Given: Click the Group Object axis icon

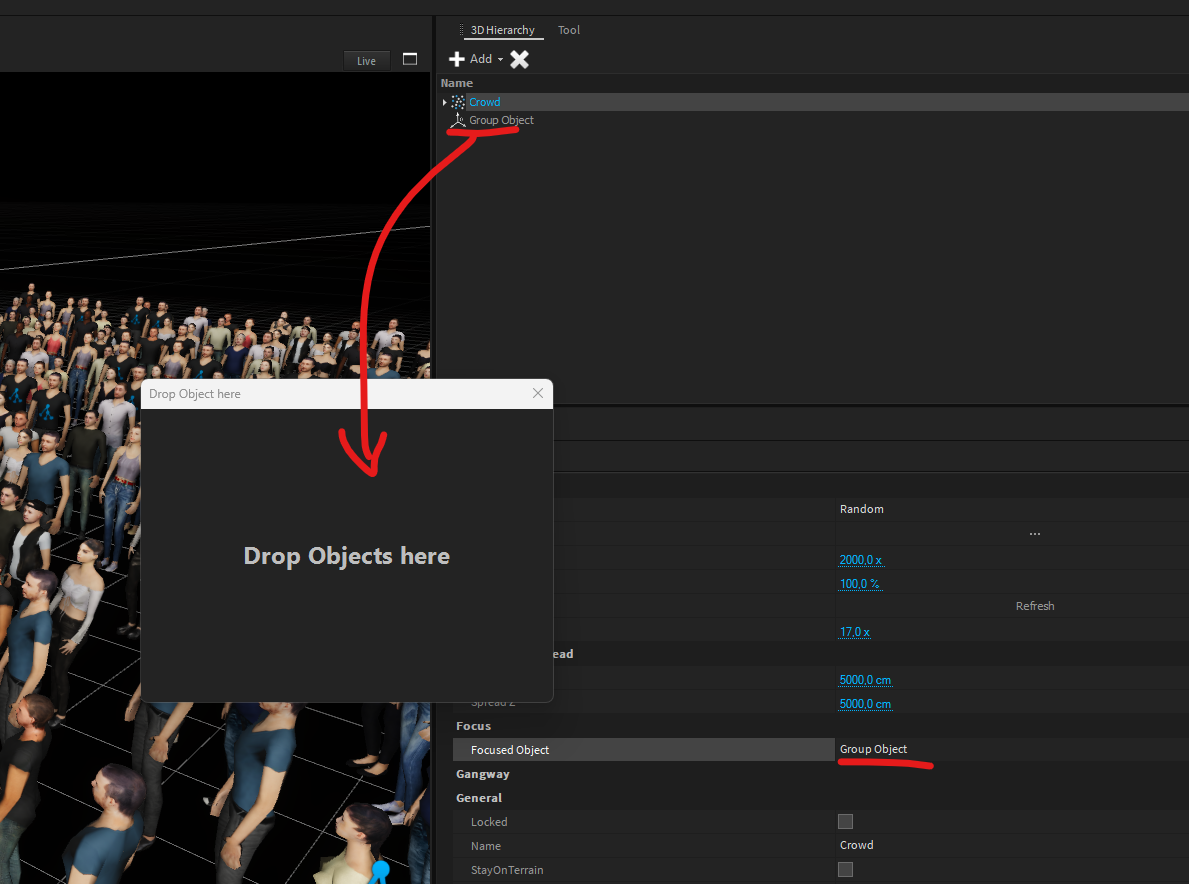Looking at the screenshot, I should (x=457, y=121).
